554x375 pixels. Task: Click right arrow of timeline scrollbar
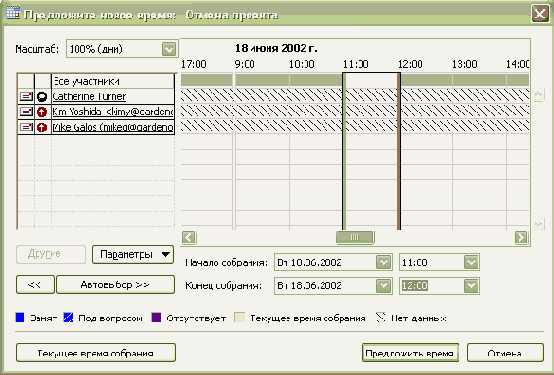click(521, 237)
